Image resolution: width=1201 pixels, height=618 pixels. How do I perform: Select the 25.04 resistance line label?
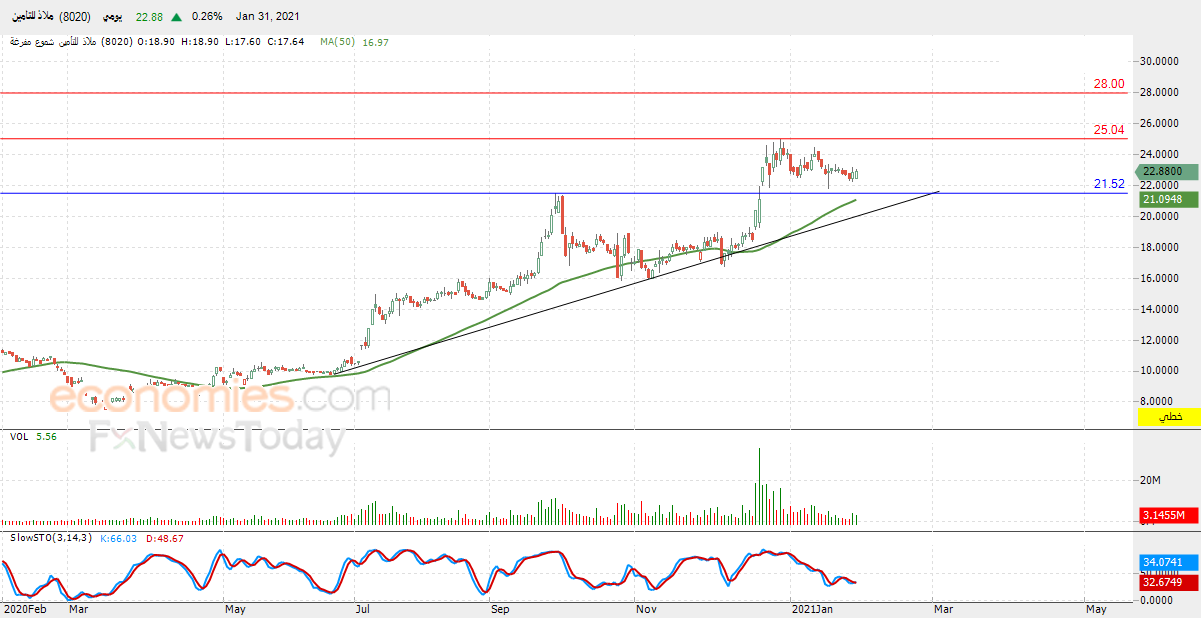click(1109, 130)
